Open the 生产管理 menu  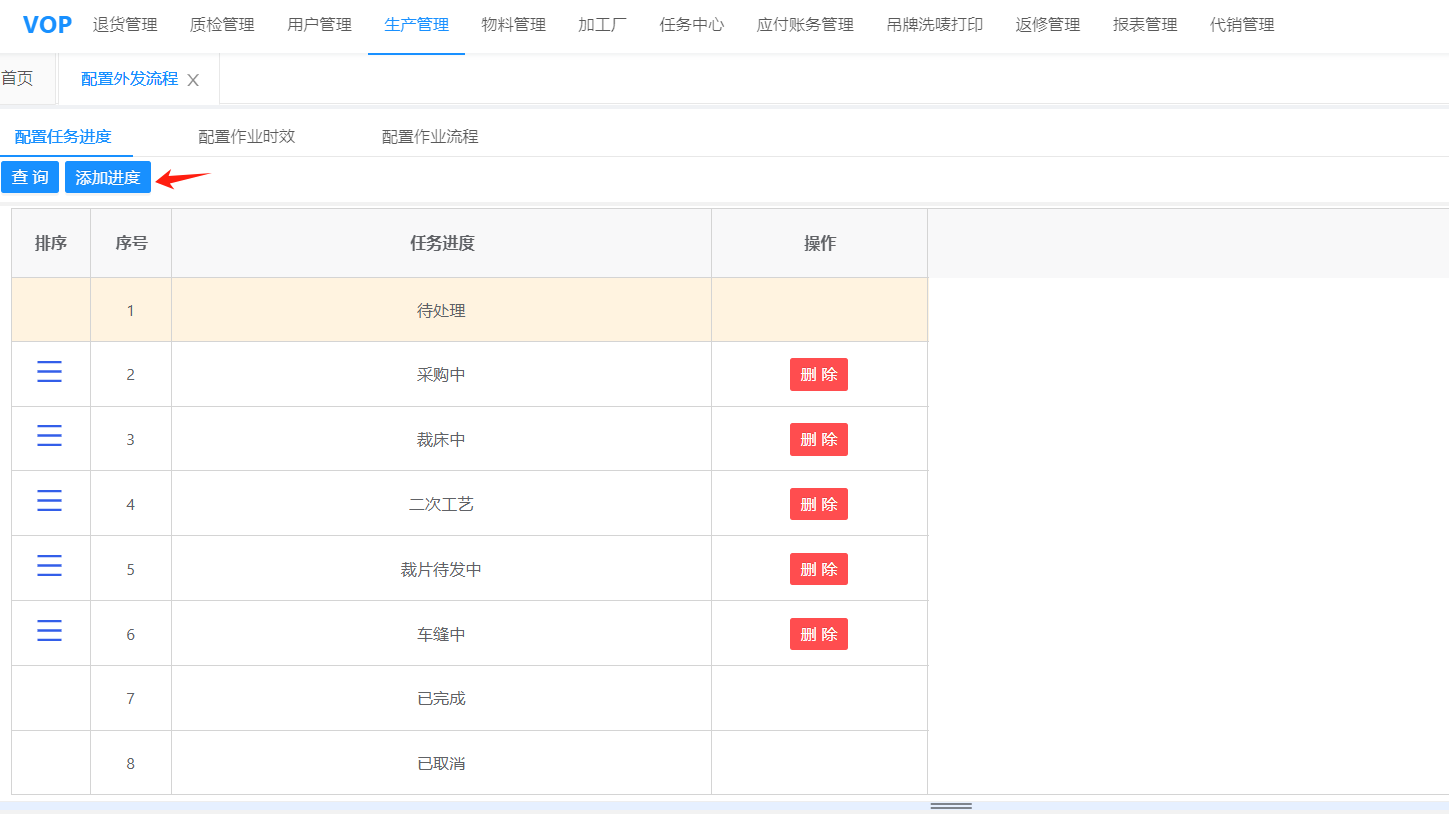[x=416, y=25]
